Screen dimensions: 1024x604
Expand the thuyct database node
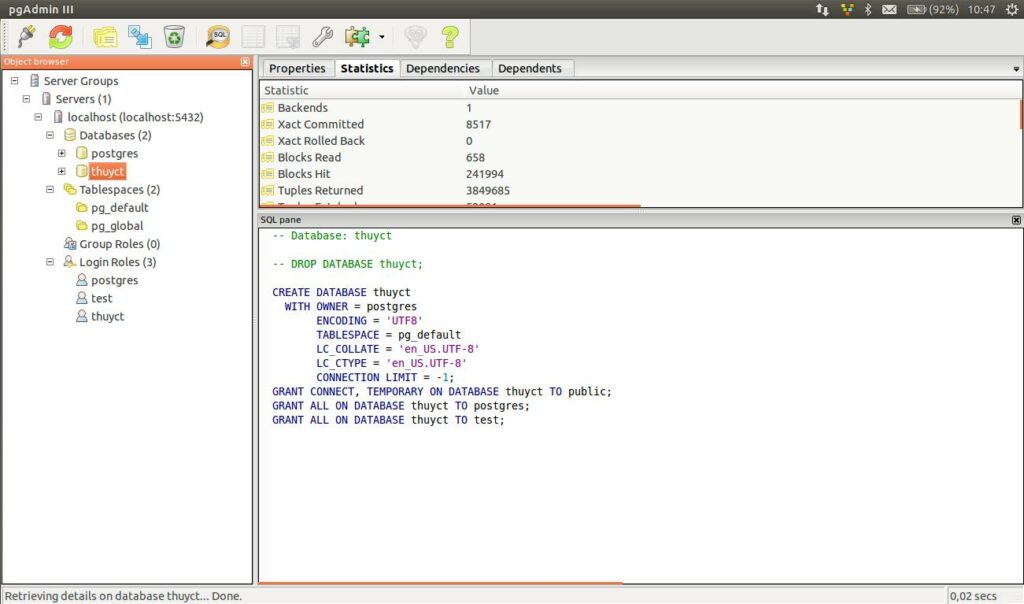61,171
